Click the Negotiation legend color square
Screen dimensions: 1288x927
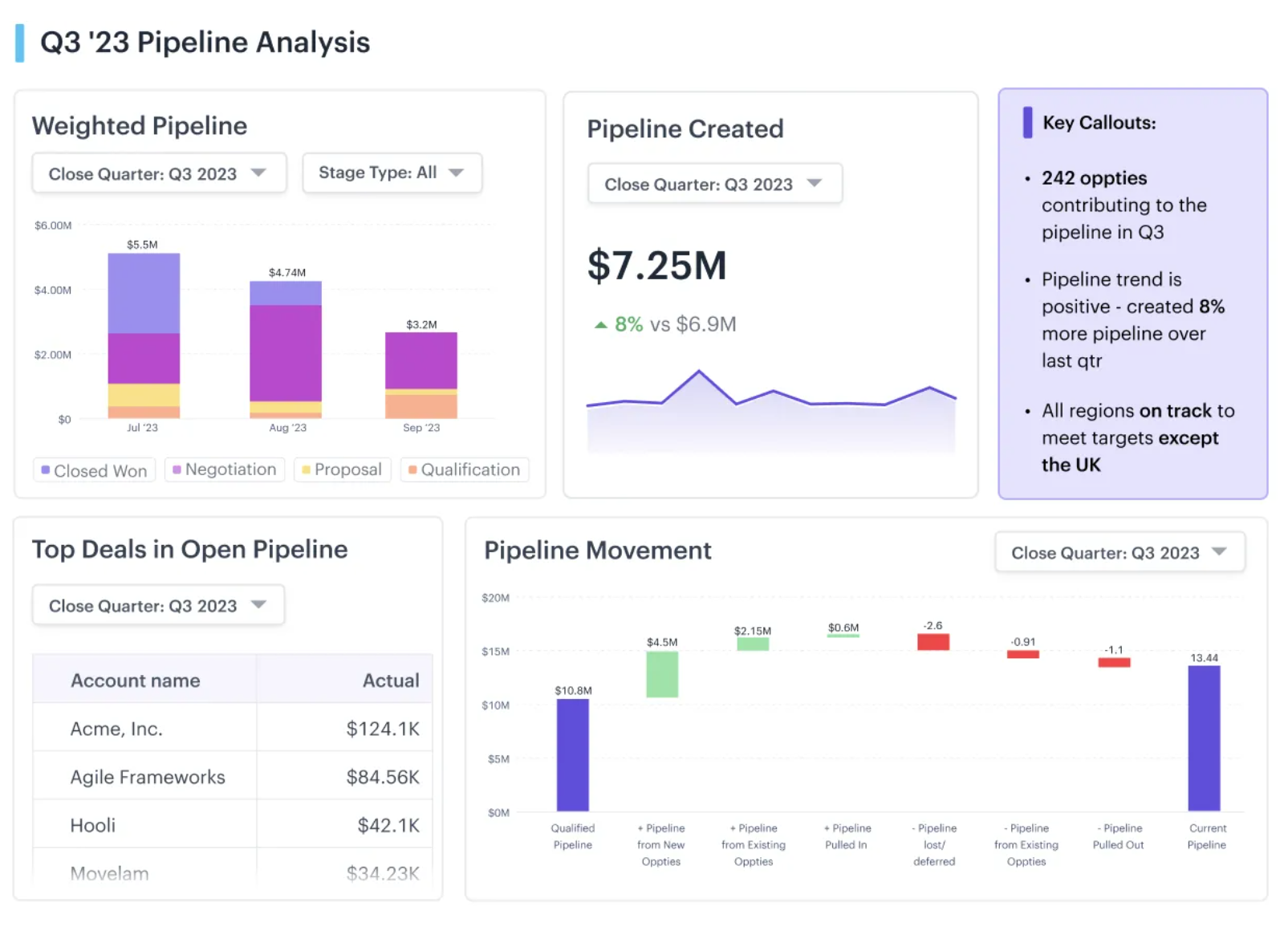coord(175,470)
